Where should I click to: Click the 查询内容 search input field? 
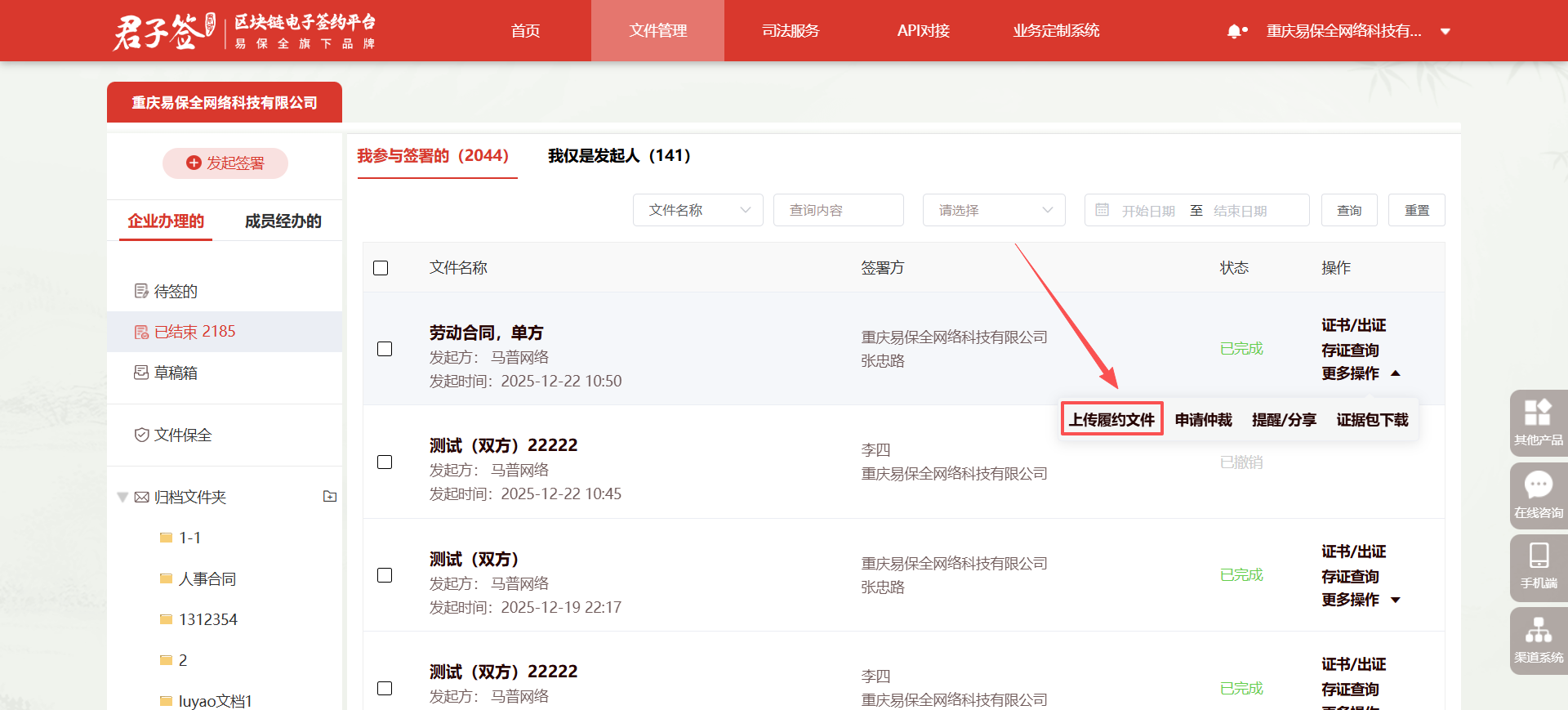(838, 210)
